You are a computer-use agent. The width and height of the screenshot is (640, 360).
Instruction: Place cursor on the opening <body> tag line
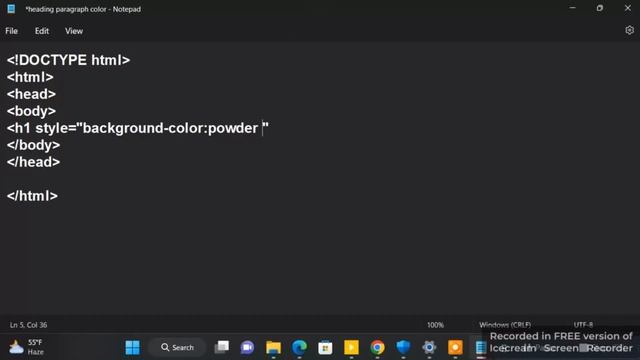click(31, 111)
